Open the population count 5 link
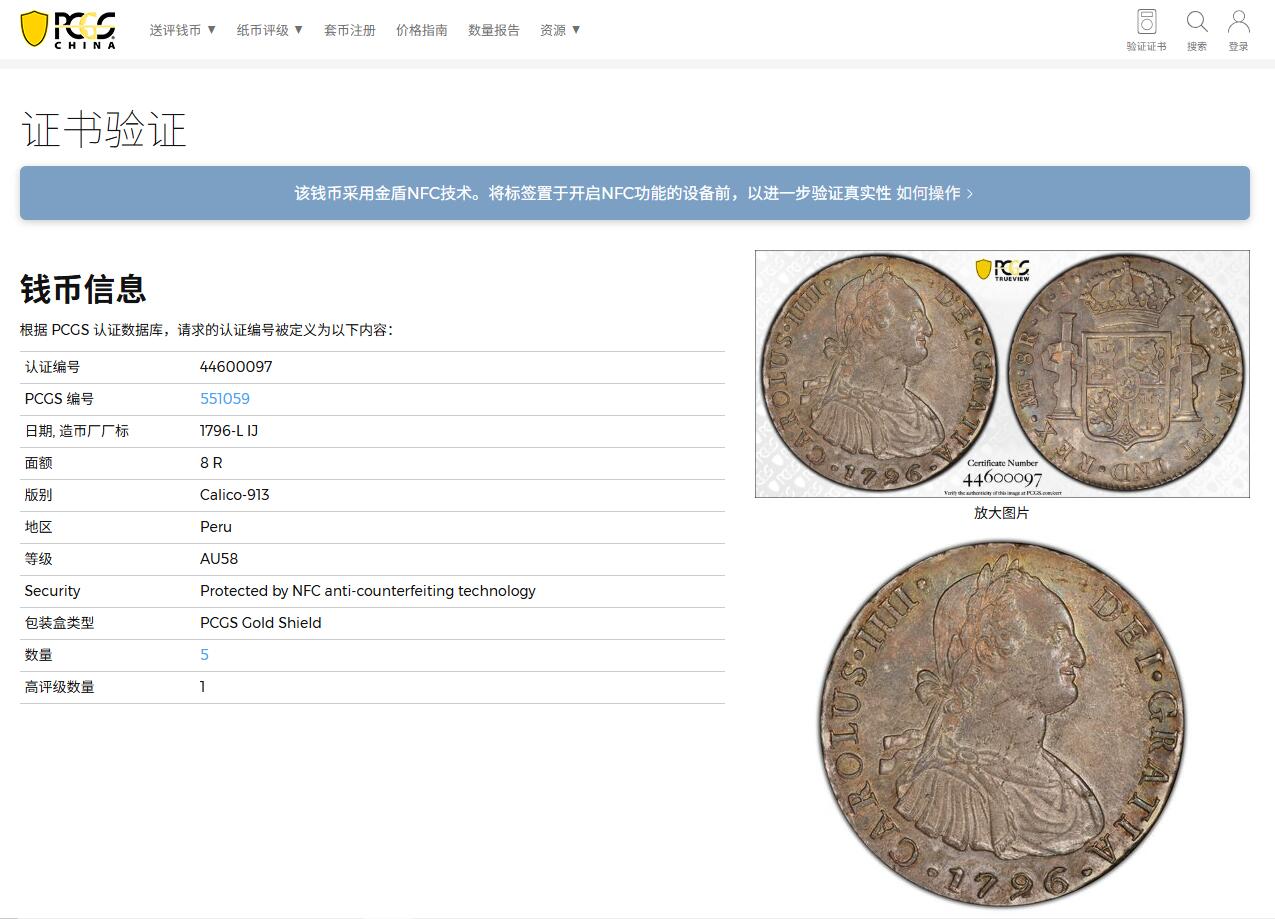This screenshot has width=1275, height=919. pyautogui.click(x=204, y=655)
